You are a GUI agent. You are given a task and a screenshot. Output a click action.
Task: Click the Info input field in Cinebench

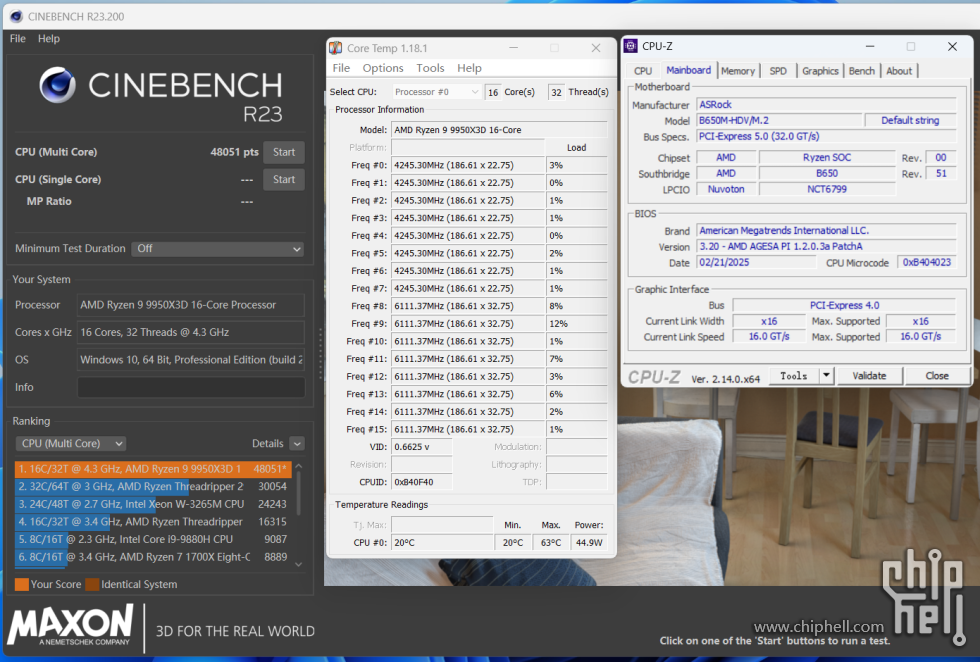click(191, 387)
